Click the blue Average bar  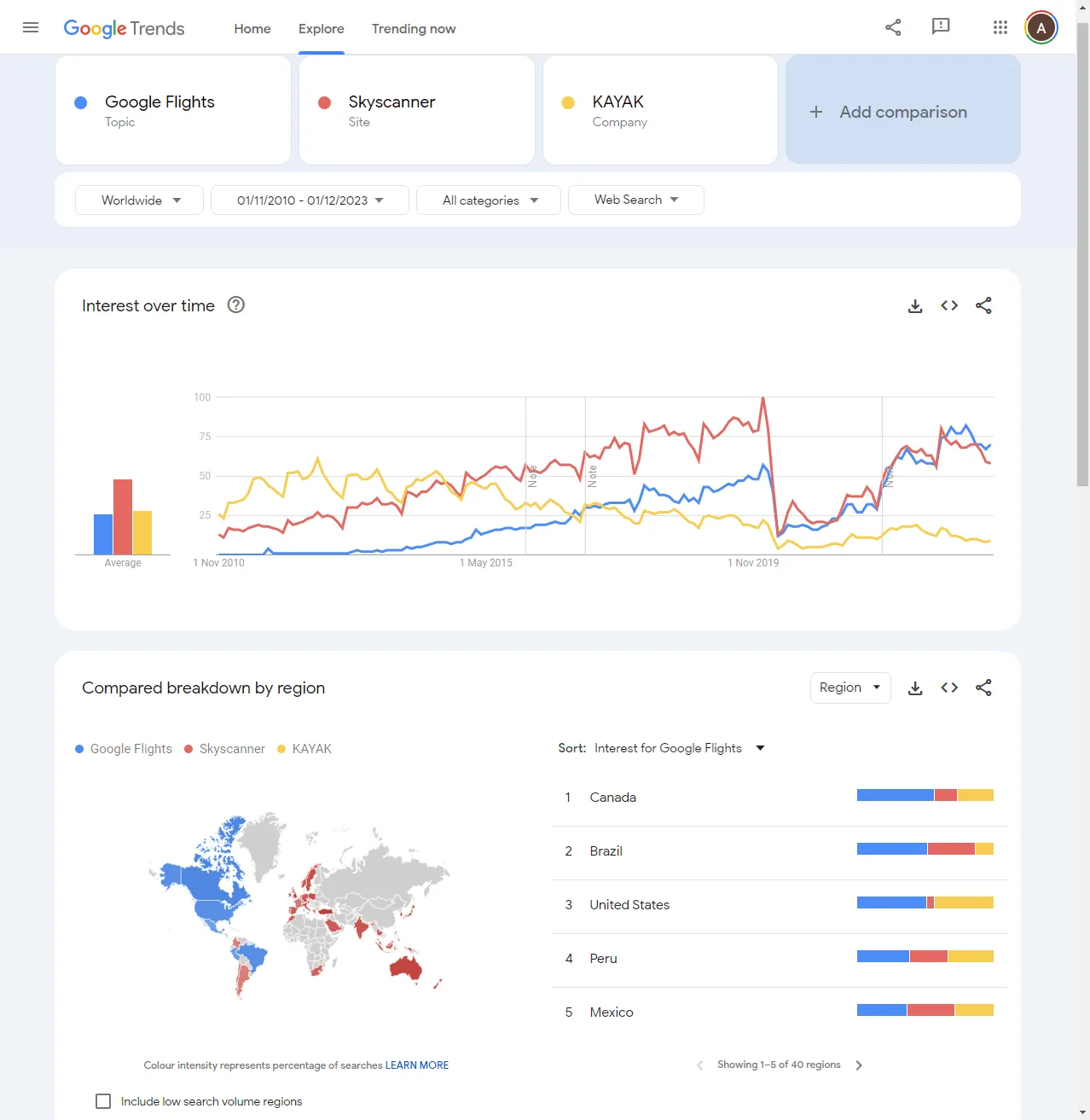pyautogui.click(x=103, y=534)
